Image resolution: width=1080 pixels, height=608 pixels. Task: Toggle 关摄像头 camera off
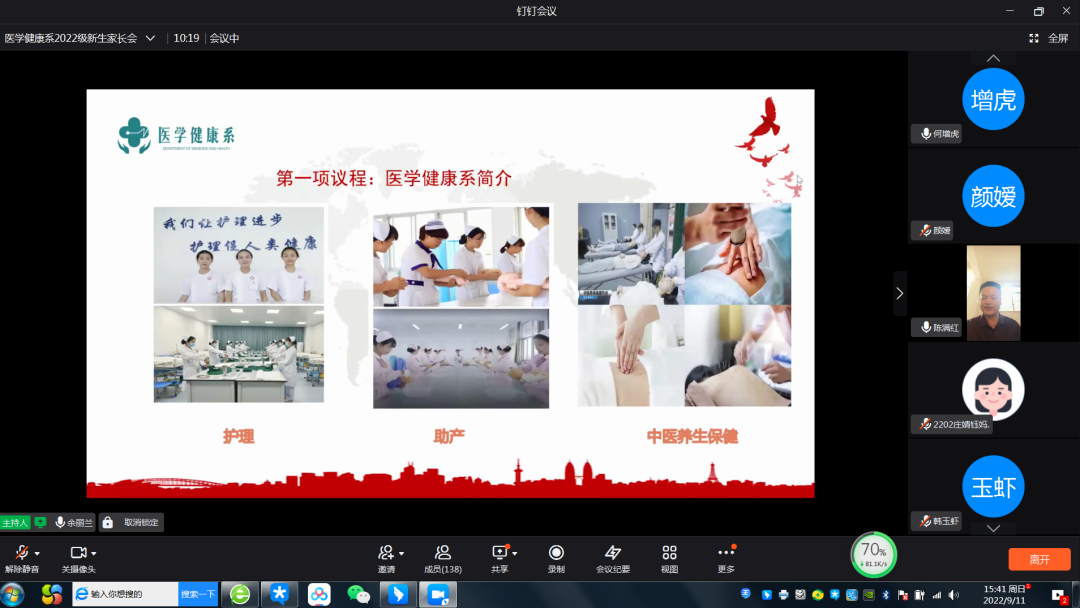click(x=77, y=553)
